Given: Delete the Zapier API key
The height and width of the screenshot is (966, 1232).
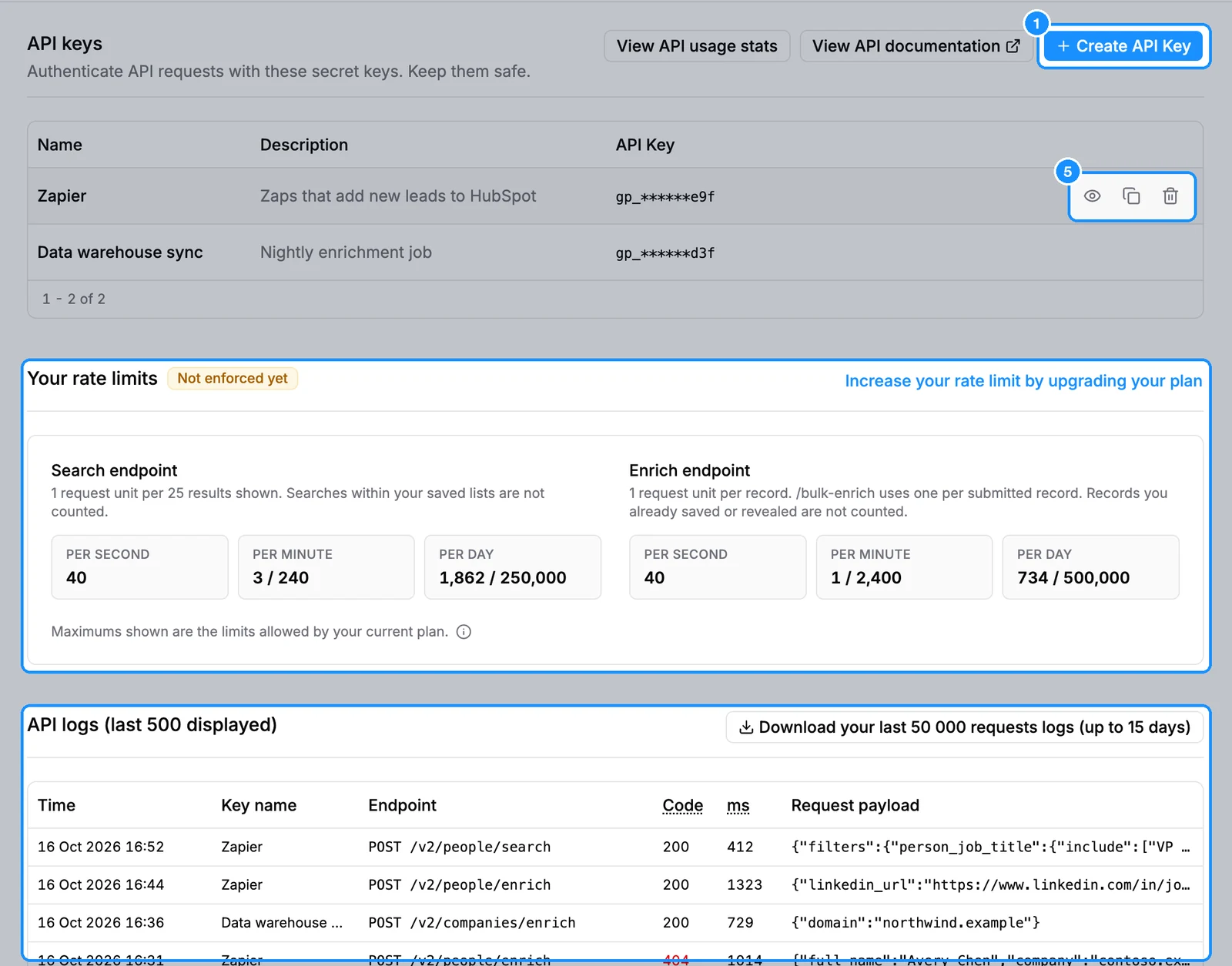Looking at the screenshot, I should tap(1170, 196).
